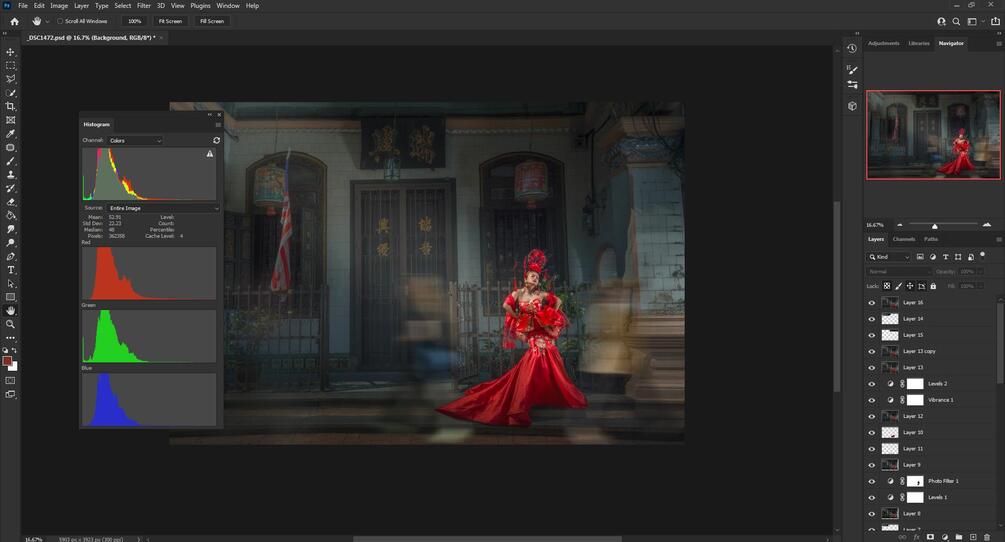
Task: Select the Brush tool
Action: point(10,161)
